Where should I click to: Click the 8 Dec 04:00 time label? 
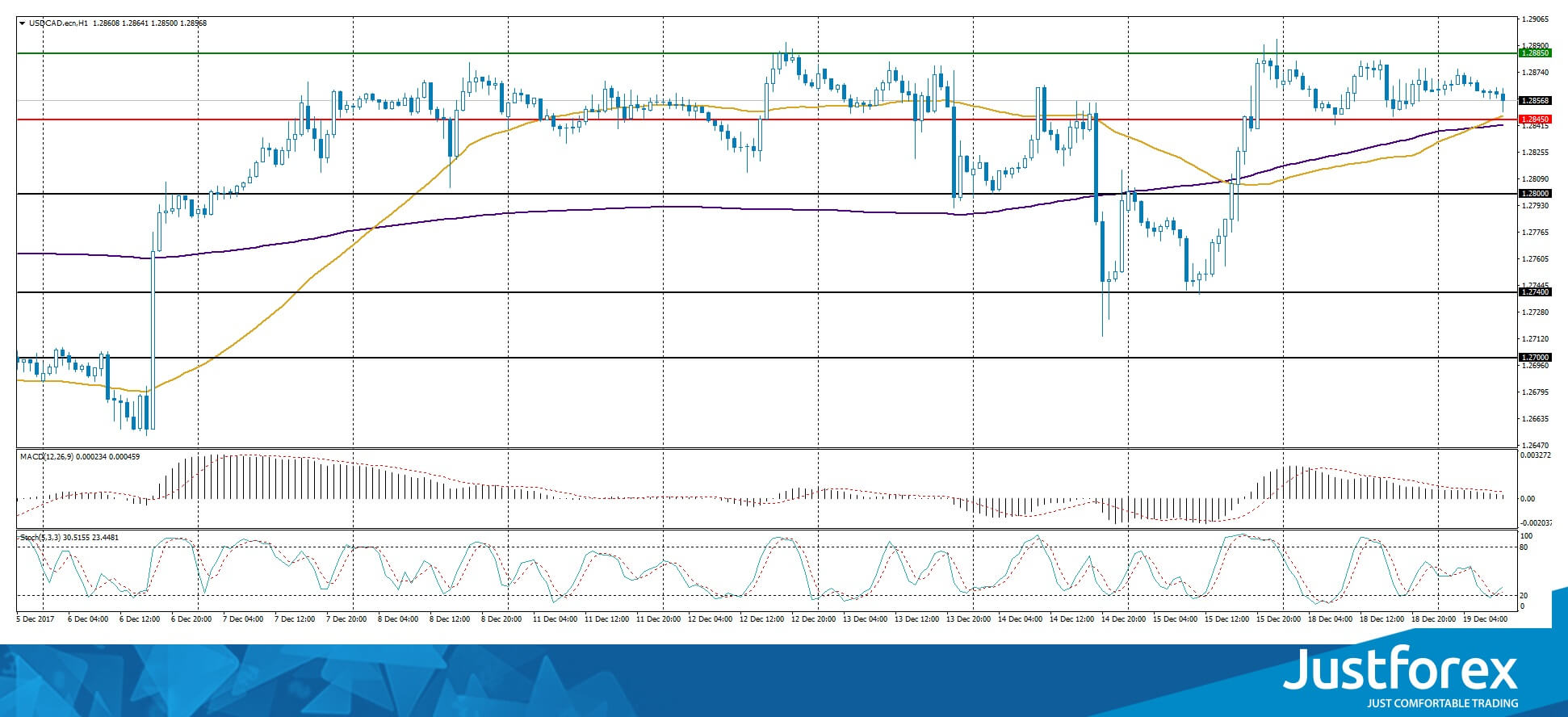[398, 619]
